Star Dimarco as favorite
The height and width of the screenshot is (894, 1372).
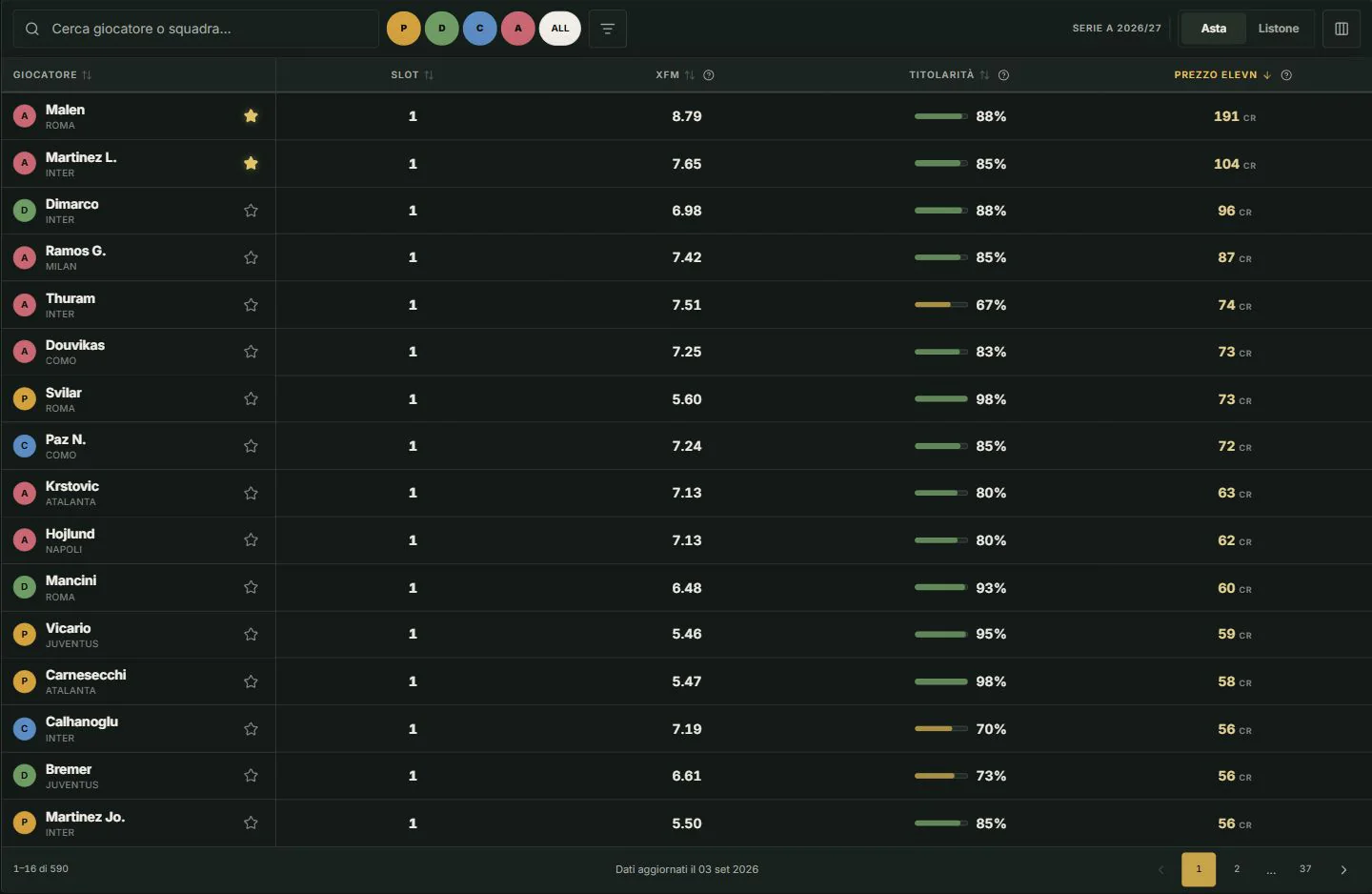(x=251, y=211)
